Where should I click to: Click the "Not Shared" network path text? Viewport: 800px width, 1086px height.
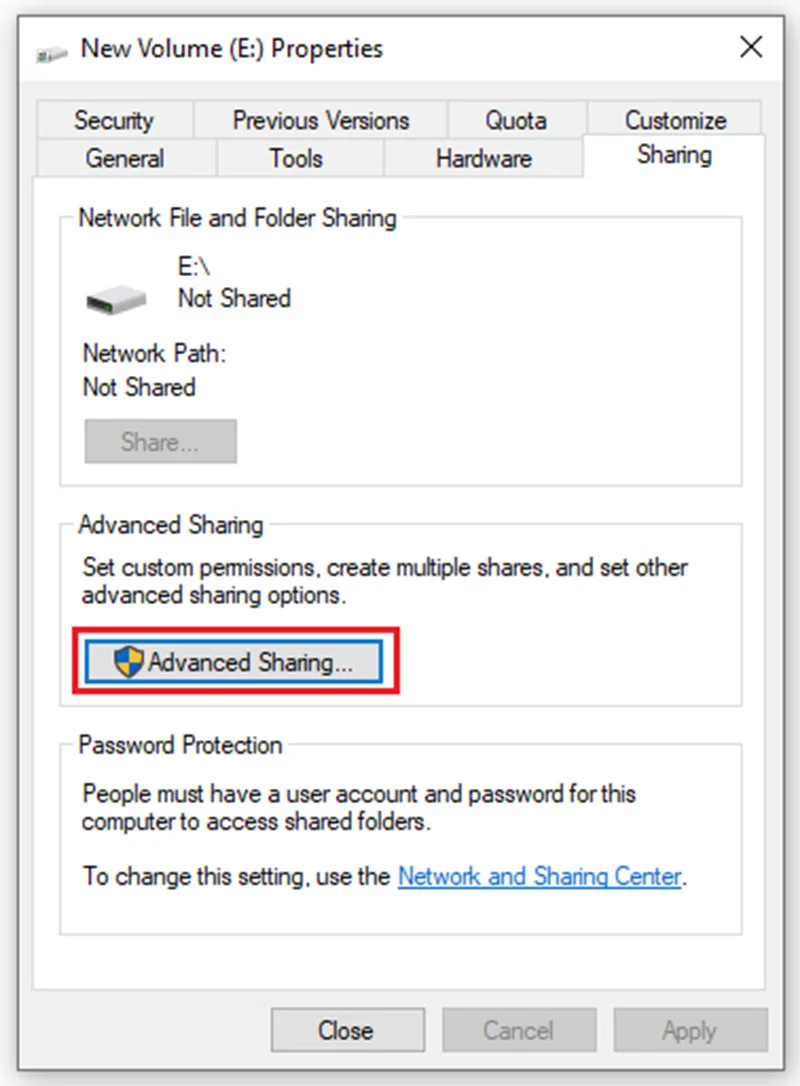[x=139, y=386]
